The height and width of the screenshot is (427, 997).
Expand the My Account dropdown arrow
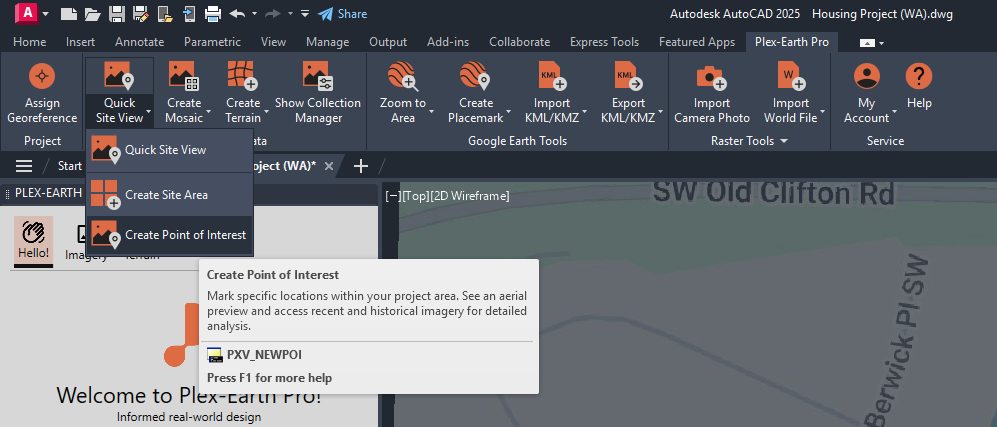tap(895, 111)
